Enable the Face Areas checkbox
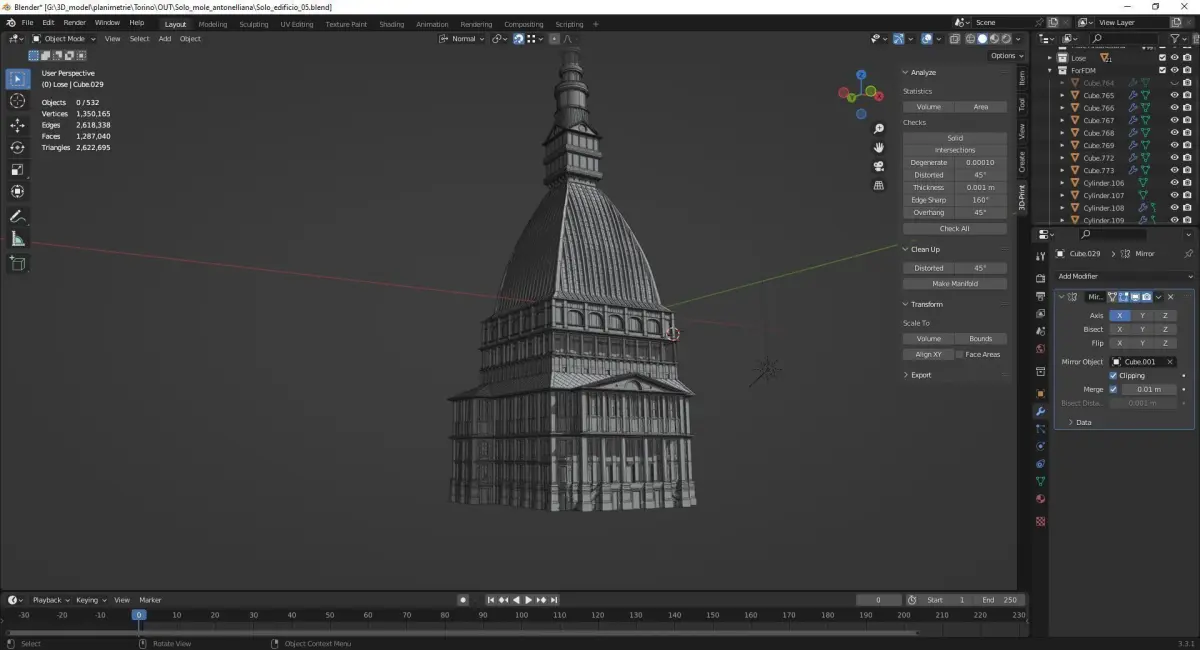Viewport: 1200px width, 650px height. point(960,354)
